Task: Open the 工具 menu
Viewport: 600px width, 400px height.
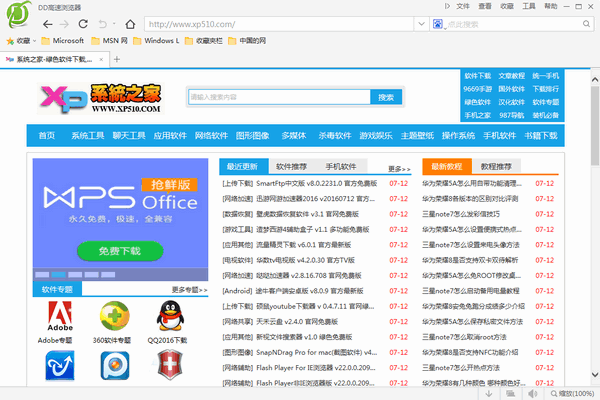Action: pos(529,6)
